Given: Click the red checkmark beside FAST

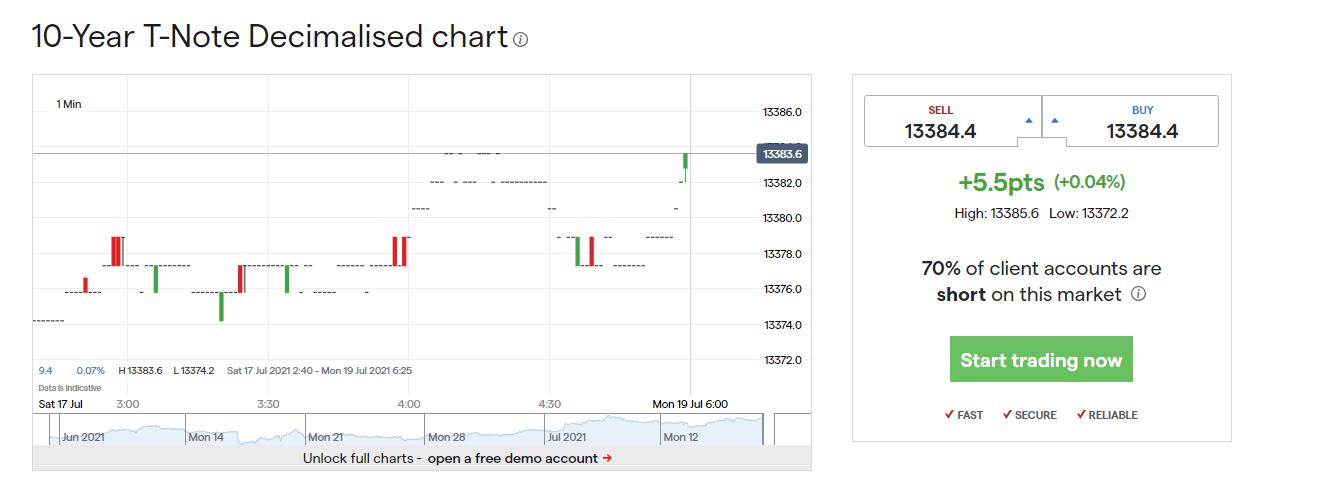Looking at the screenshot, I should coord(949,414).
